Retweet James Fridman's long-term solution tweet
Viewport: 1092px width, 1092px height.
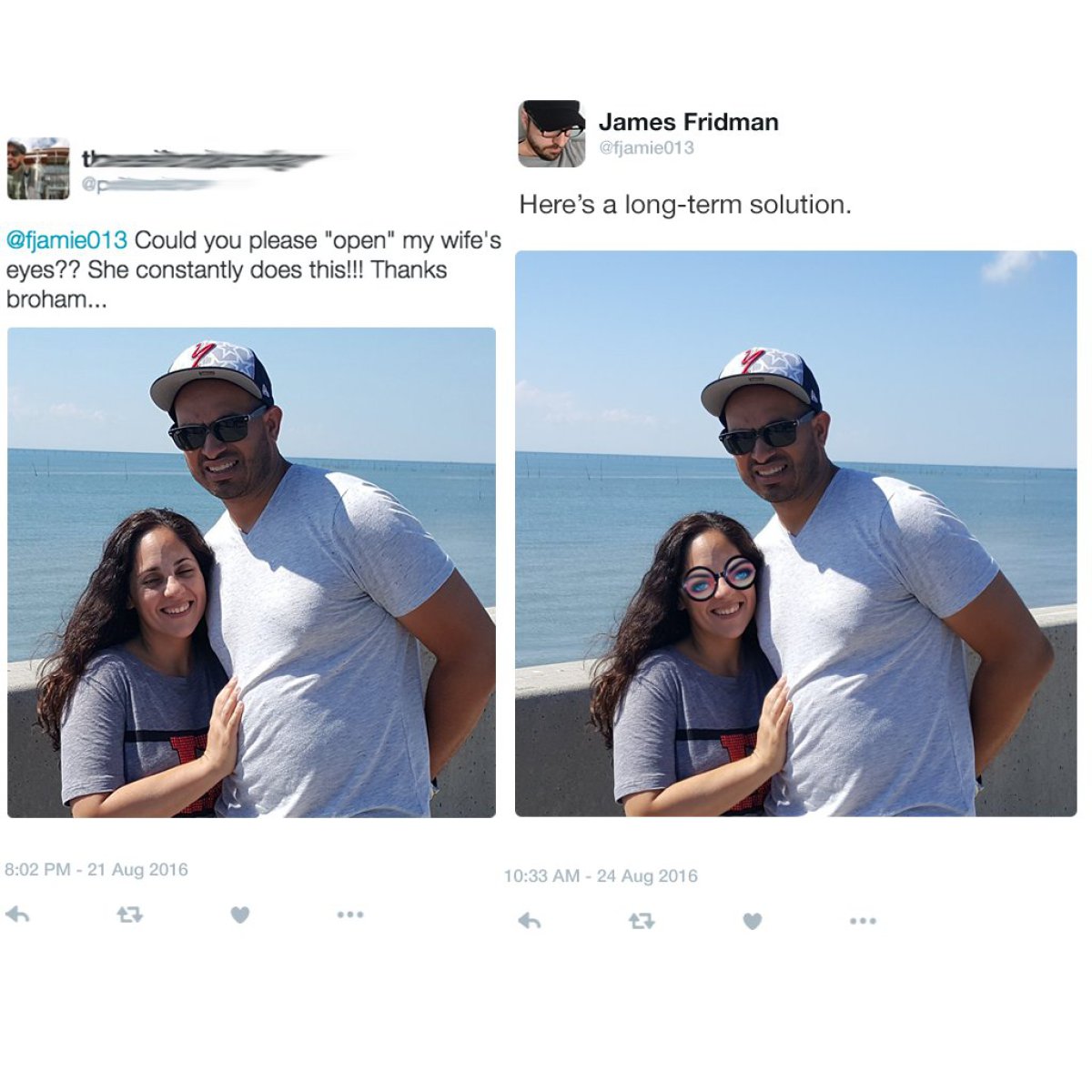(642, 921)
